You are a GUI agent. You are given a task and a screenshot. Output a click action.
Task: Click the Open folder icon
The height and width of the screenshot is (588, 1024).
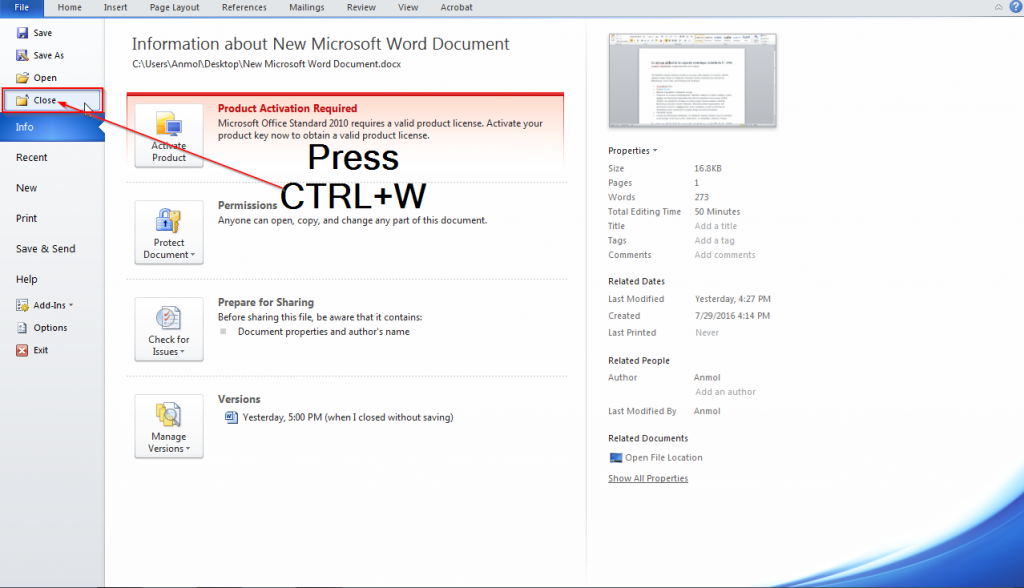(22, 78)
